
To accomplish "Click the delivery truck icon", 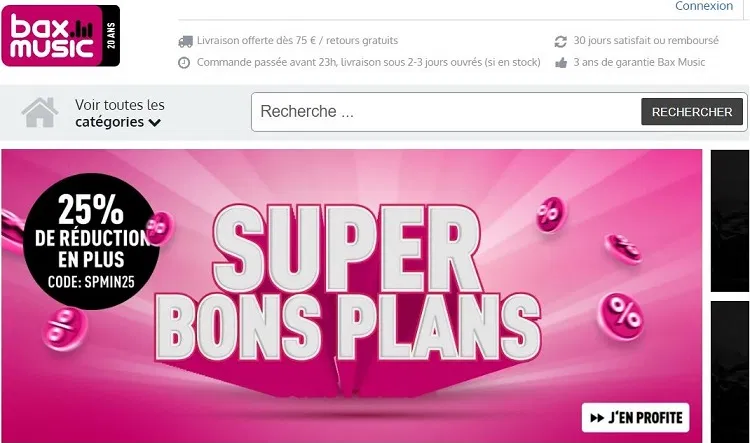I will pyautogui.click(x=185, y=41).
